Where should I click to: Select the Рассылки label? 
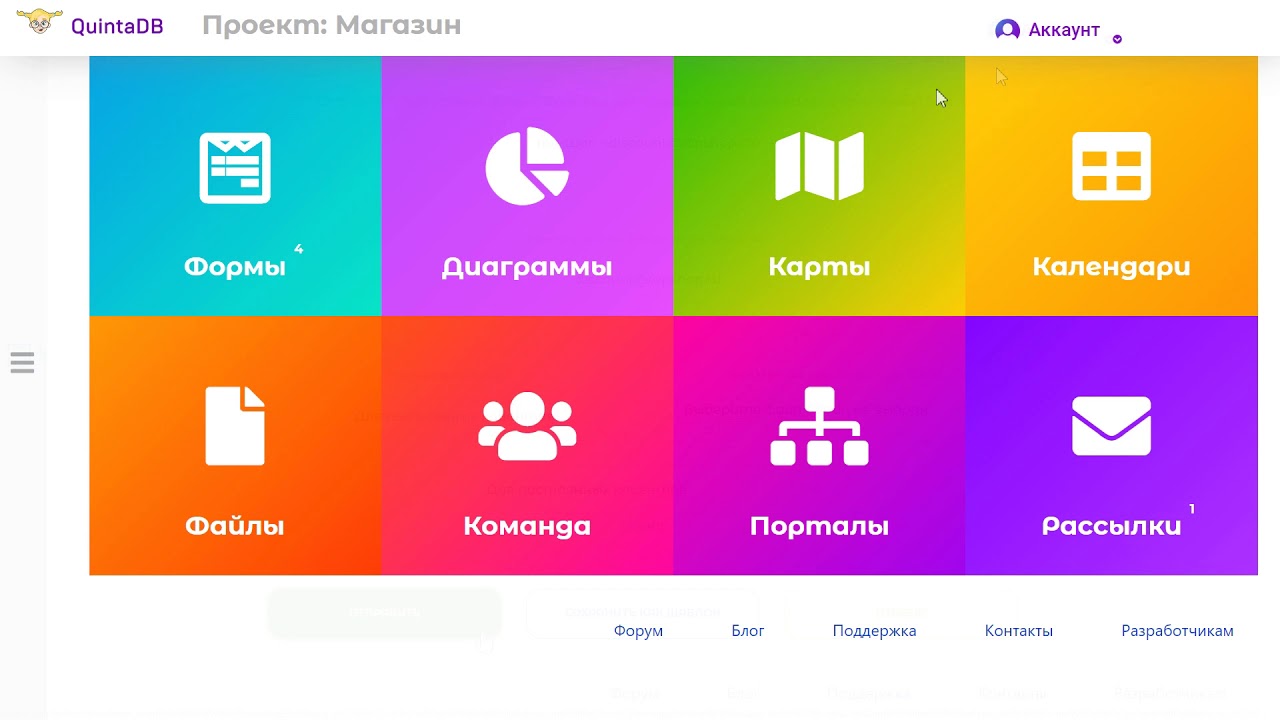(x=1111, y=526)
